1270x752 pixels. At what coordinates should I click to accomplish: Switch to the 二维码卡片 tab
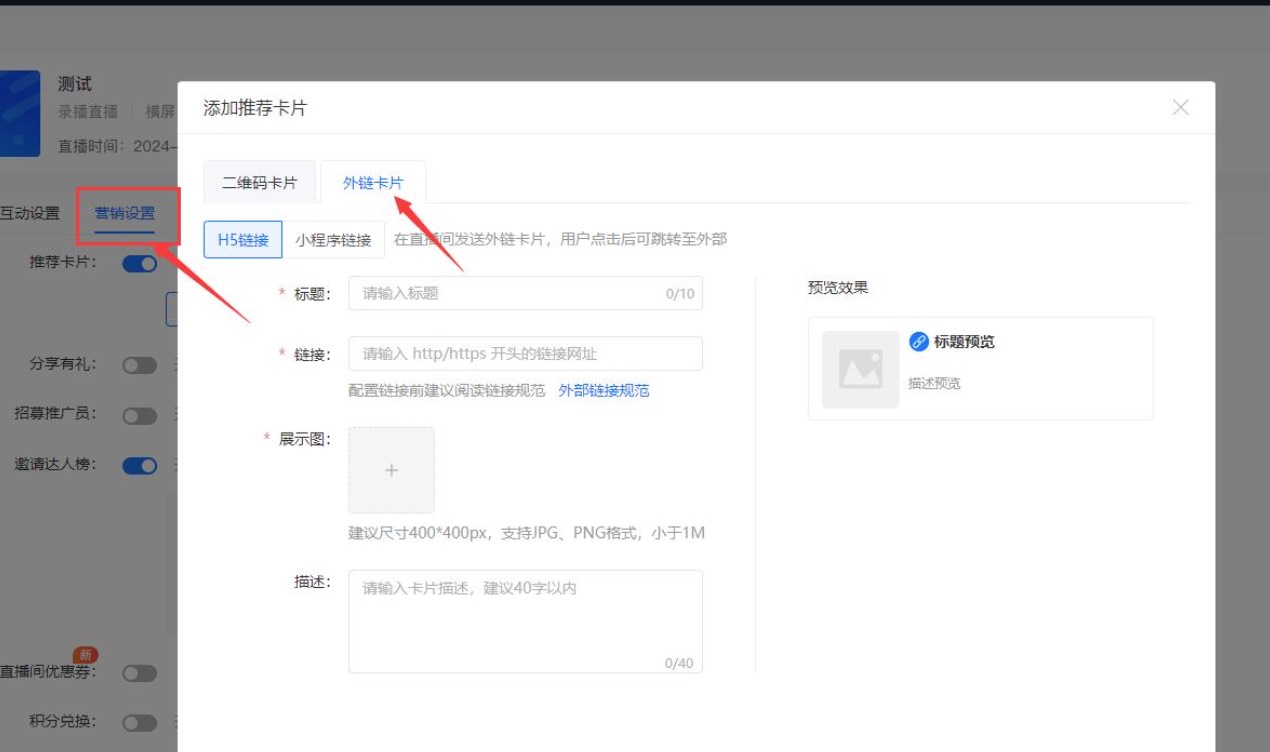click(x=260, y=182)
